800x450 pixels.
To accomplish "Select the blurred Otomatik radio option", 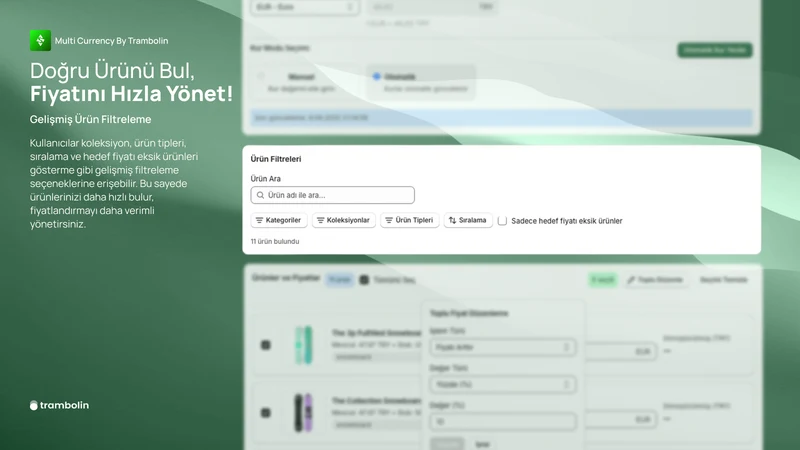I will (377, 76).
